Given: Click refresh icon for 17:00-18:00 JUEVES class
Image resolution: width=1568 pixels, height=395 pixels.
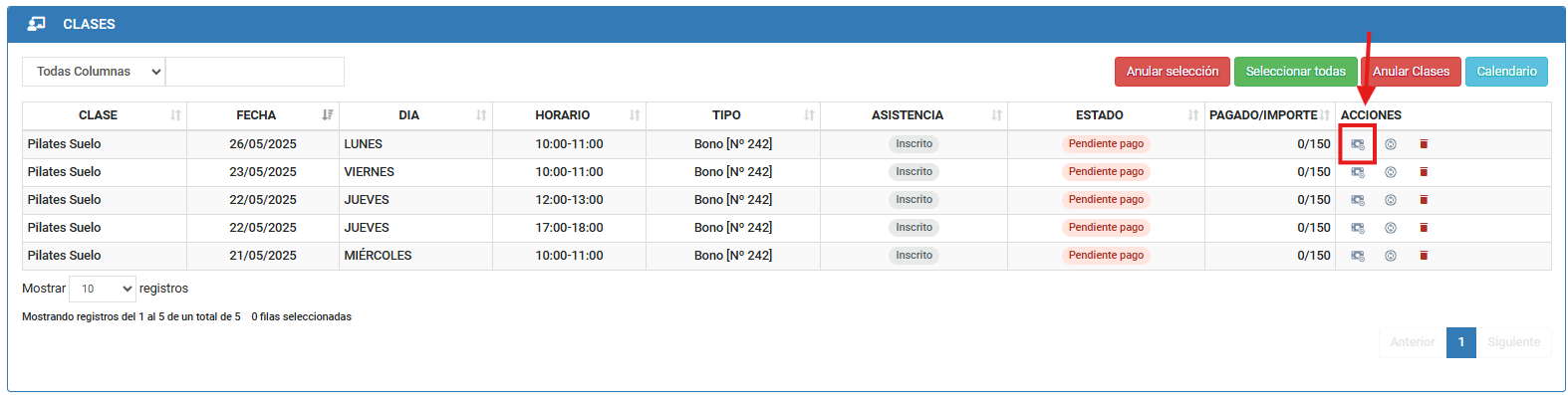Looking at the screenshot, I should (1391, 228).
